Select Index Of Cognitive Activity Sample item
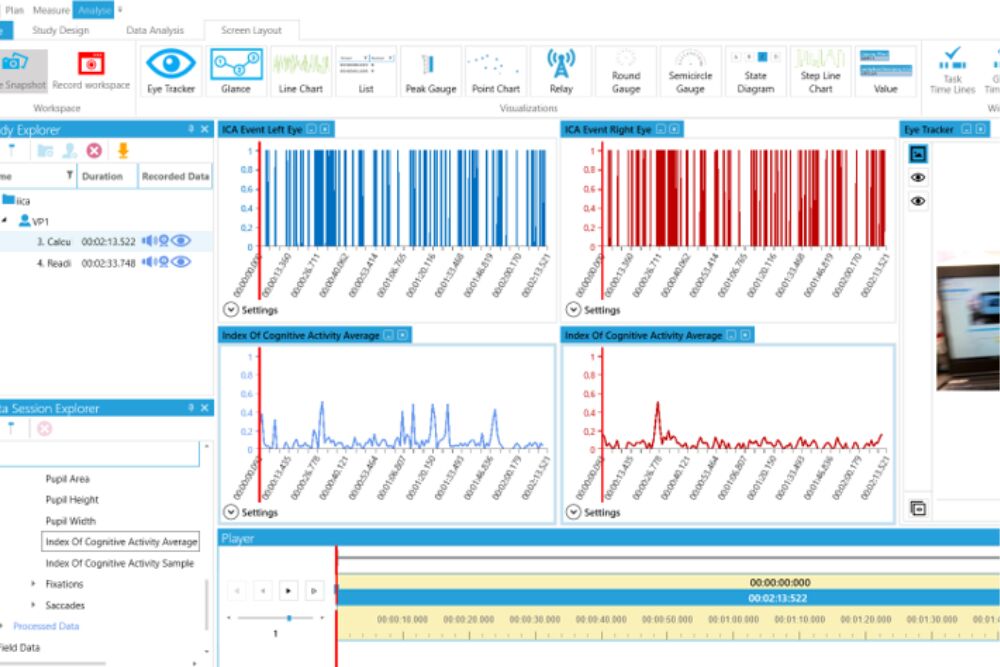1000x667 pixels. (120, 563)
